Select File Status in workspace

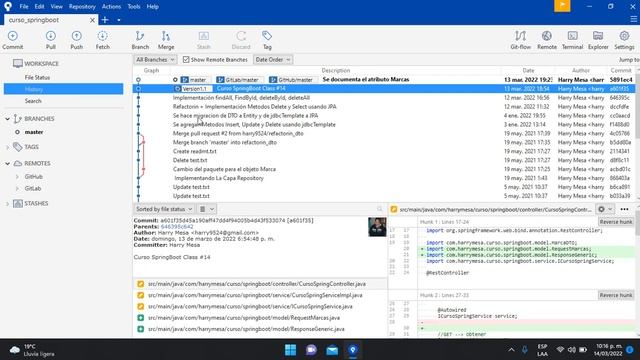tap(37, 77)
